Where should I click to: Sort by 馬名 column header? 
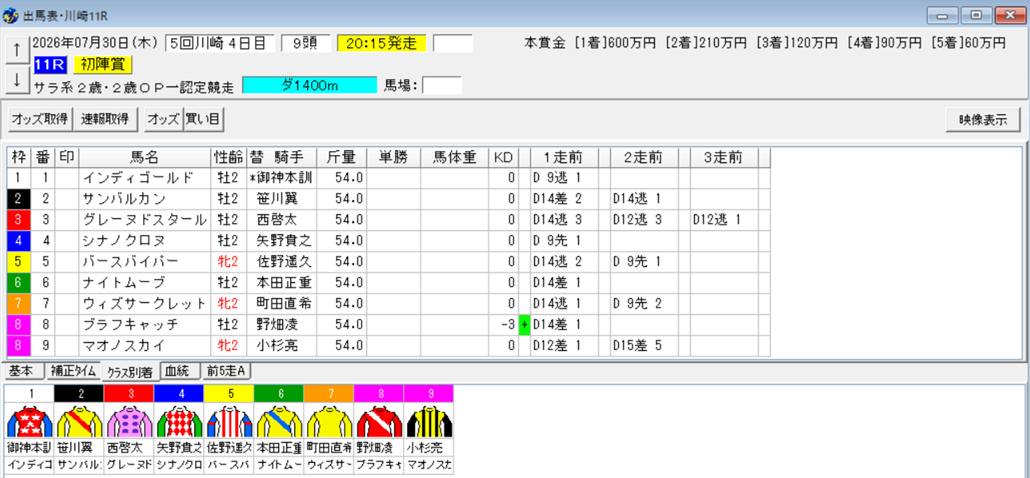145,158
